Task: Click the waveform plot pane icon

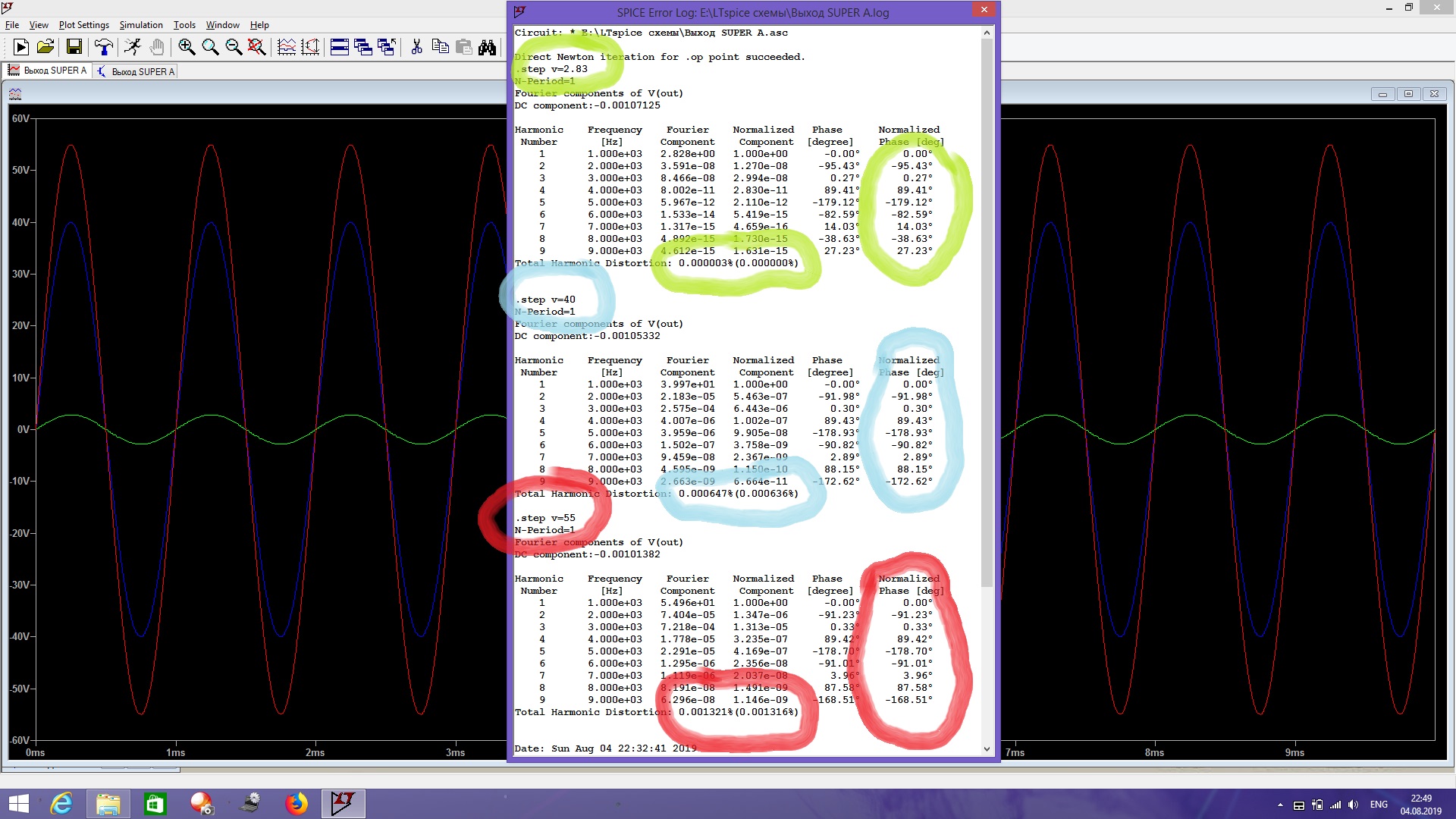Action: pyautogui.click(x=15, y=94)
